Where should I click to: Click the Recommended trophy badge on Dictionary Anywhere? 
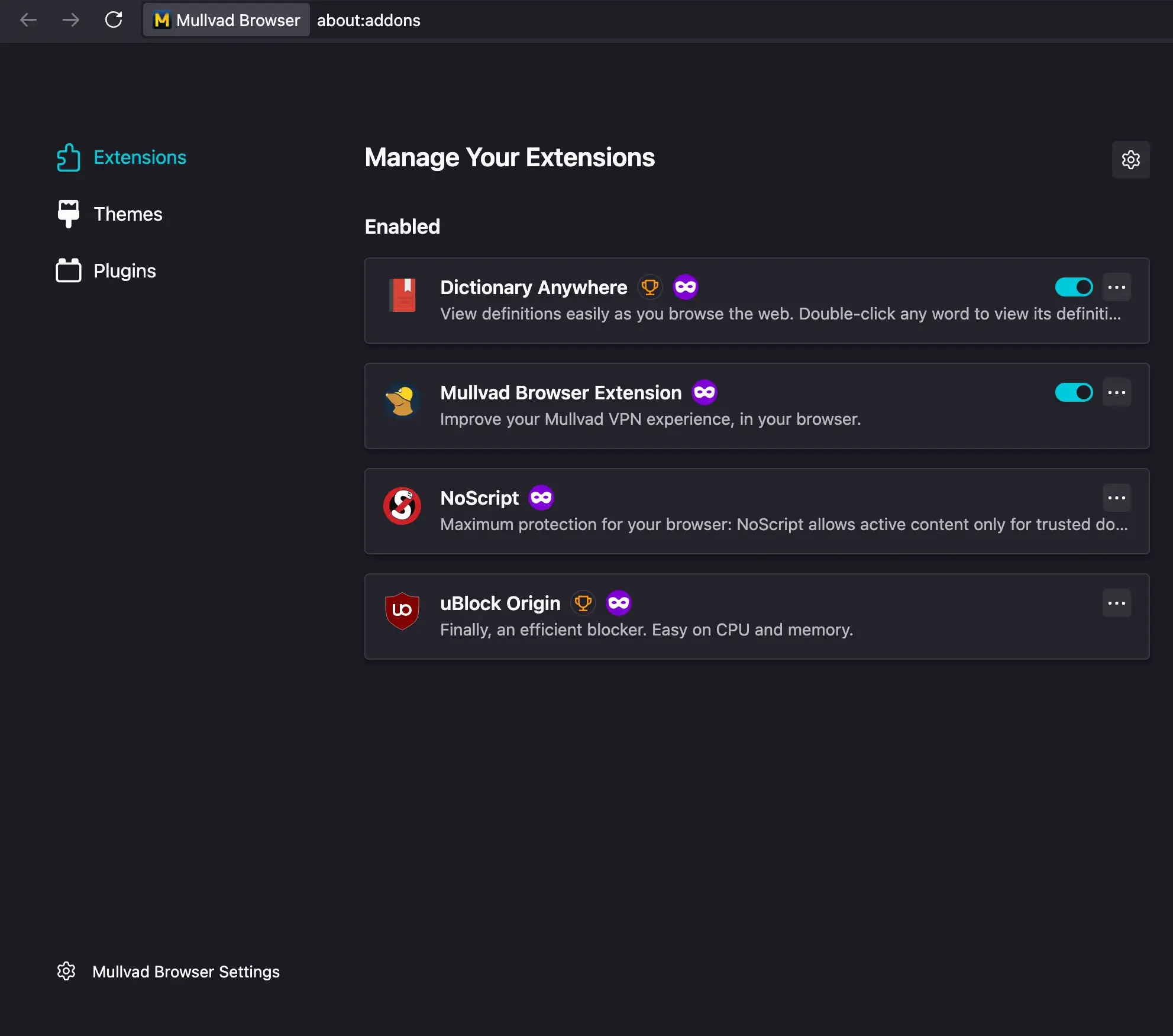649,288
